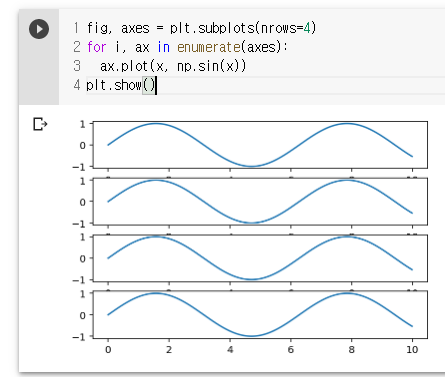
Task: Click the second sine wave subplot
Action: click(260, 202)
